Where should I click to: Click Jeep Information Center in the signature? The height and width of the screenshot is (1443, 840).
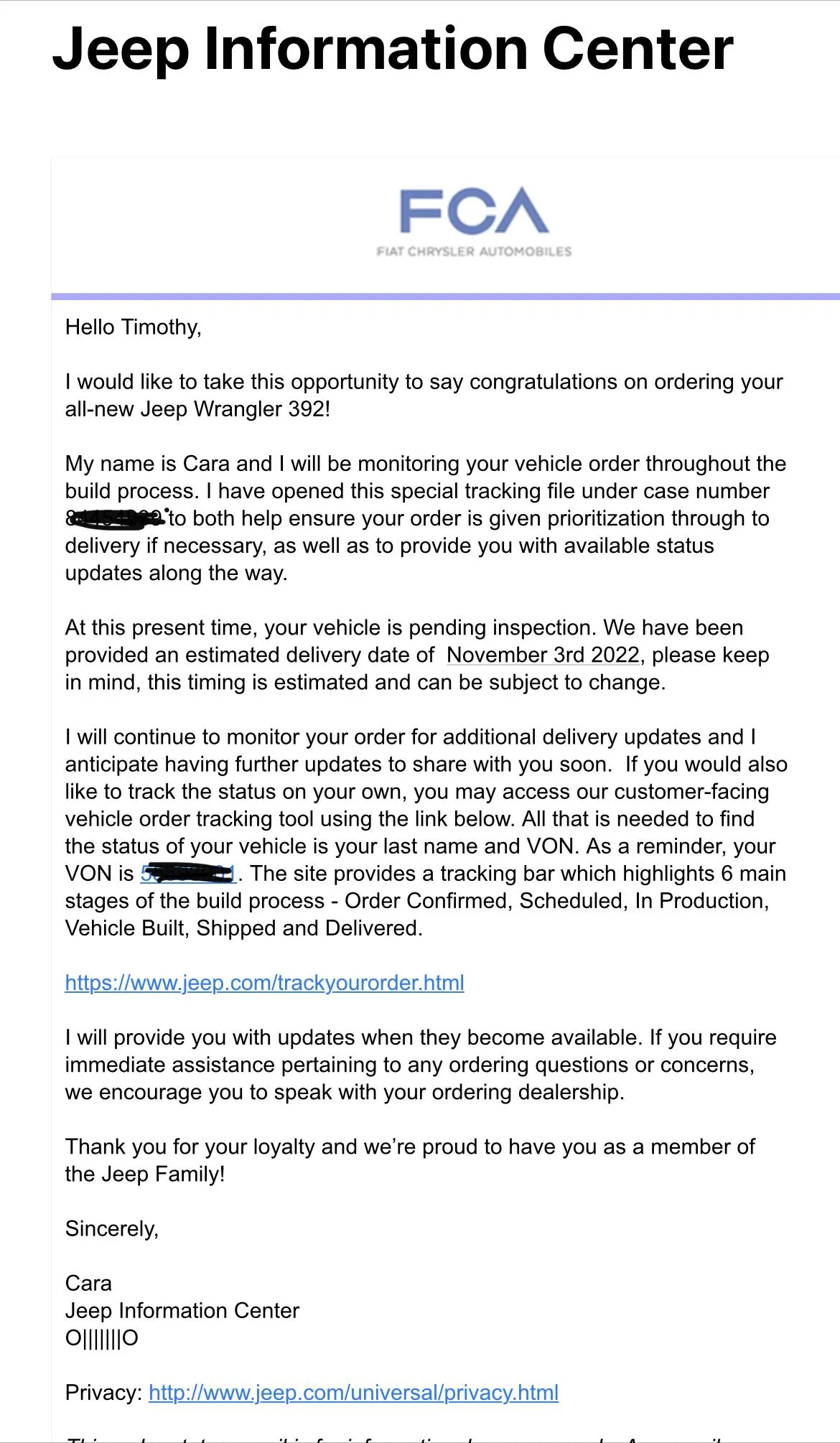click(x=182, y=1311)
